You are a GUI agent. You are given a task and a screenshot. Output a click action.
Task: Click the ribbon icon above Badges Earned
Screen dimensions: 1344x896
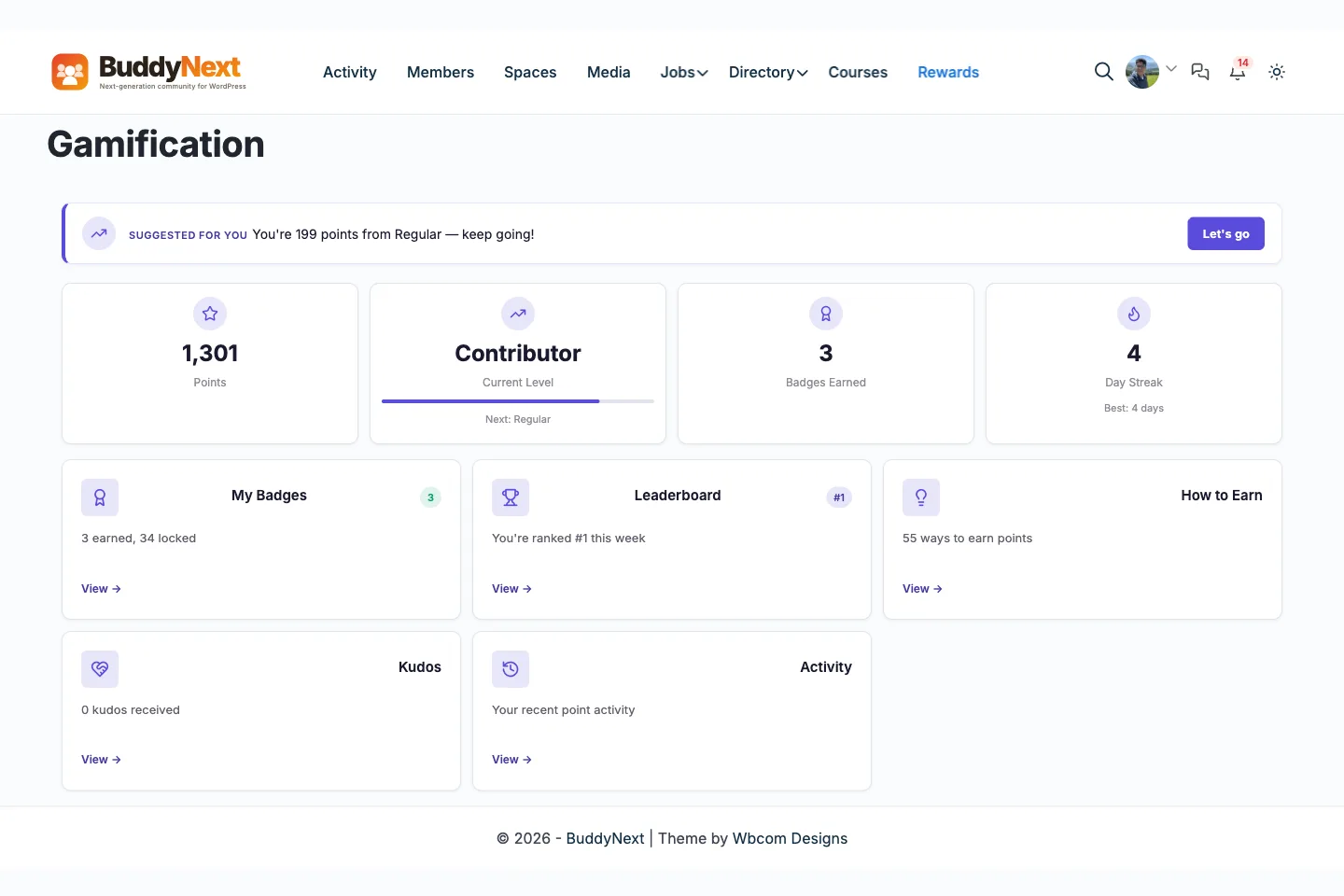[826, 314]
